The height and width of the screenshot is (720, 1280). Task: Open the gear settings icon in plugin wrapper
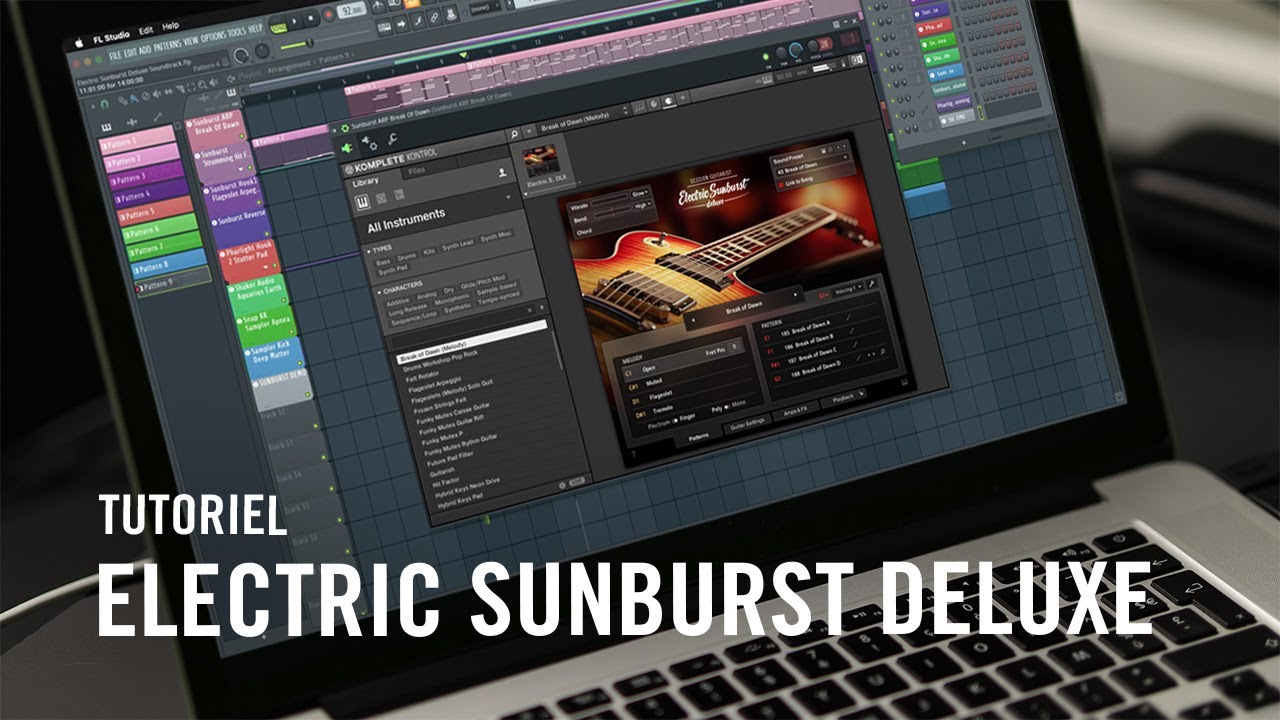click(370, 144)
